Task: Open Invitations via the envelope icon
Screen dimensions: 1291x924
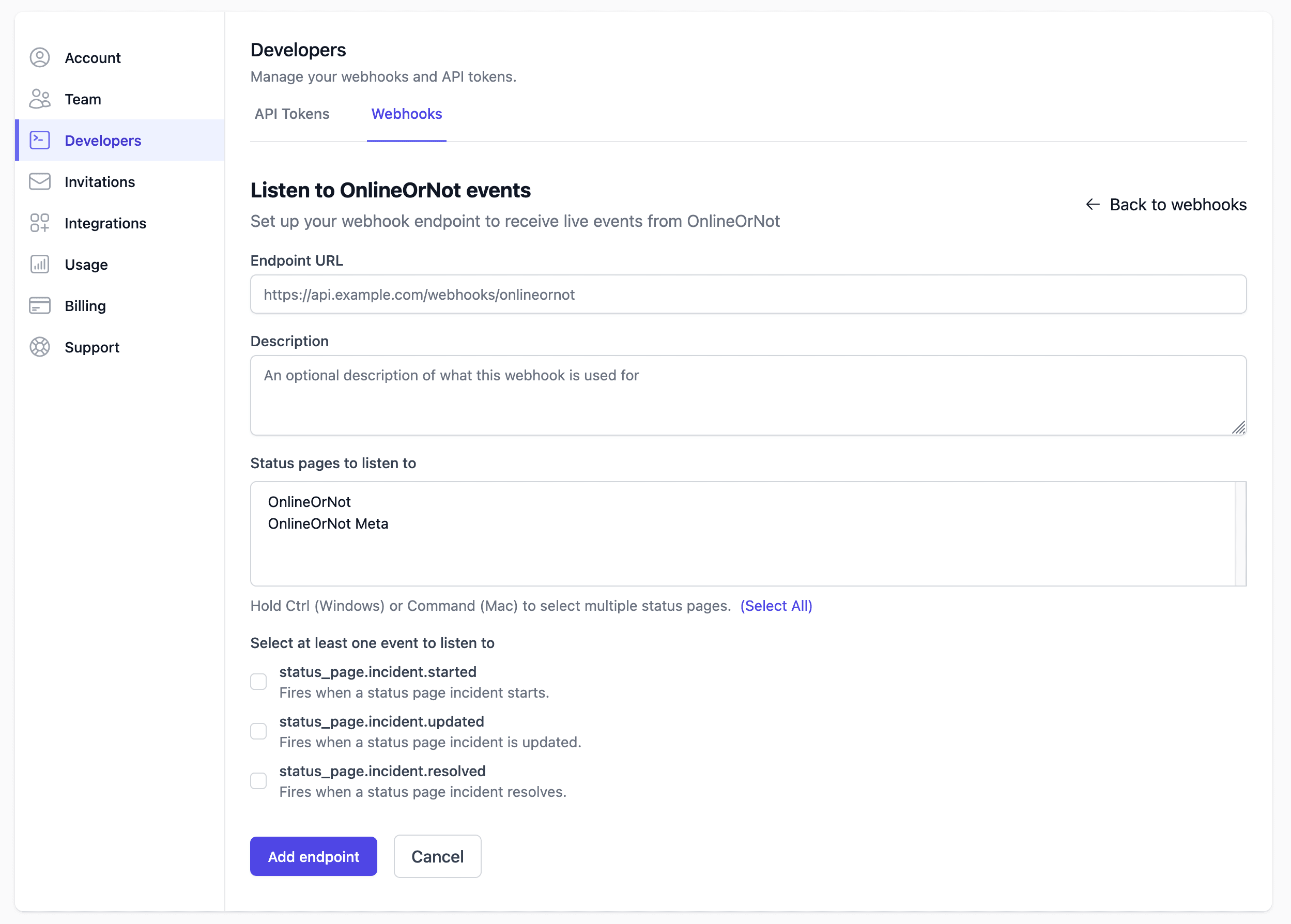Action: tap(39, 181)
